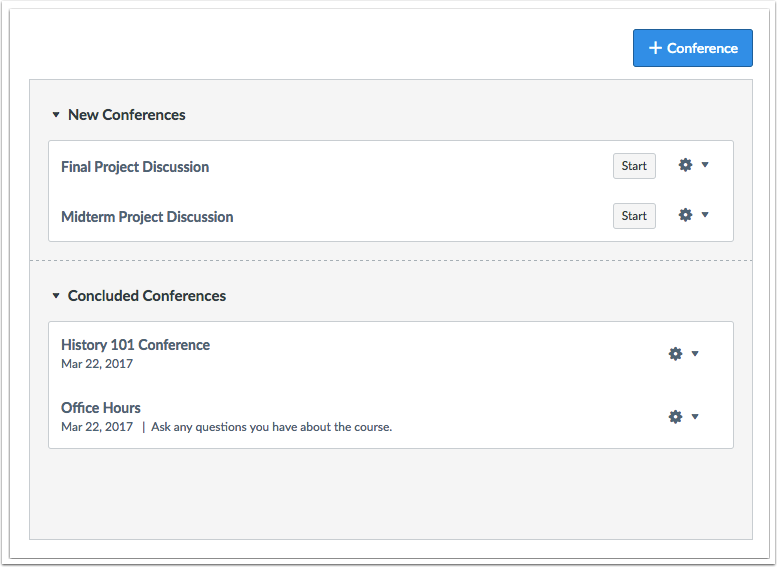Open the History 101 Conference link
The image size is (777, 567).
(x=135, y=345)
